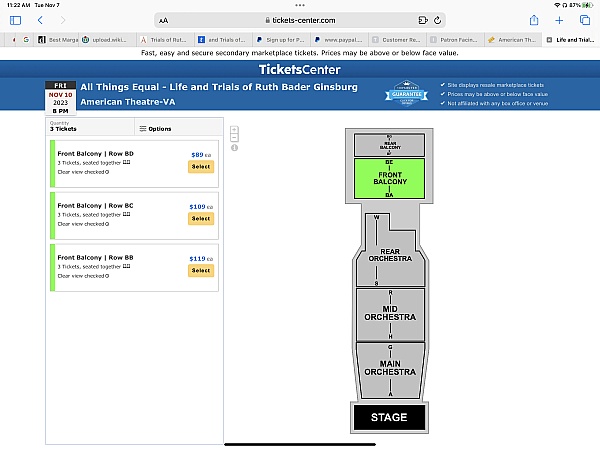Switch to the www.paypal tab

[x=339, y=39]
